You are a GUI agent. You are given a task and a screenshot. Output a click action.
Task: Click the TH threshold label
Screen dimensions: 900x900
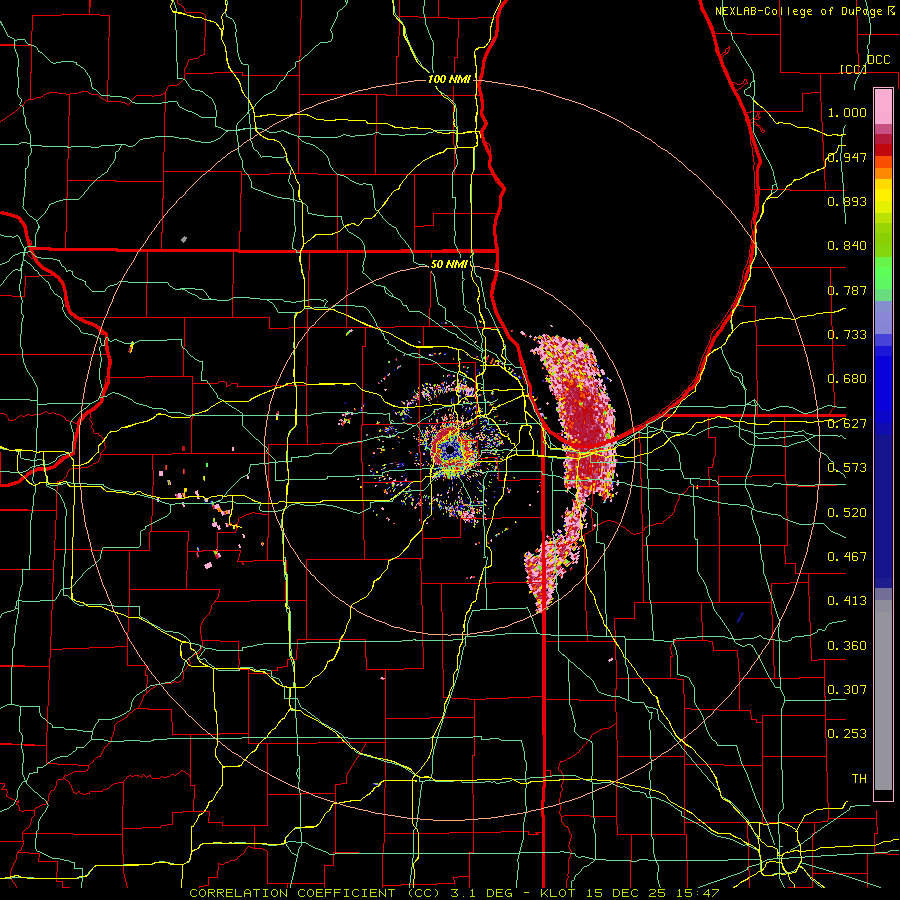point(859,779)
